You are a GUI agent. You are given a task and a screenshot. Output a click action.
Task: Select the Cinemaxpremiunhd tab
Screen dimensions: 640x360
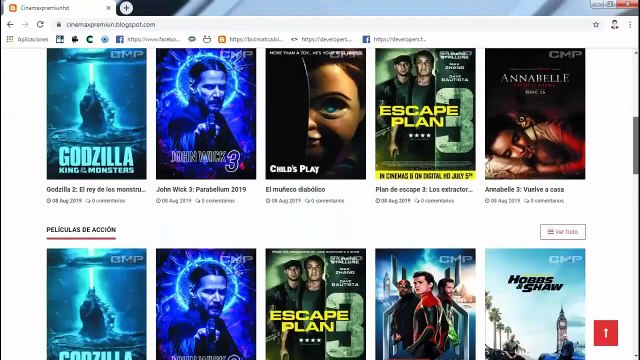click(59, 8)
